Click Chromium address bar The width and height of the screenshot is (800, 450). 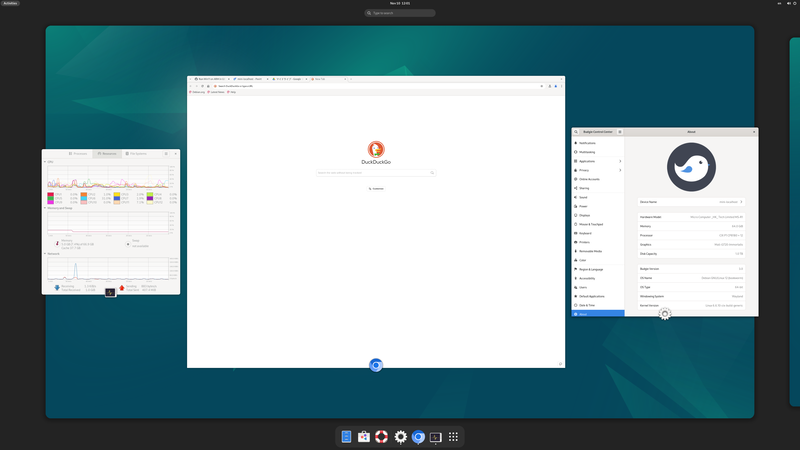[378, 86]
